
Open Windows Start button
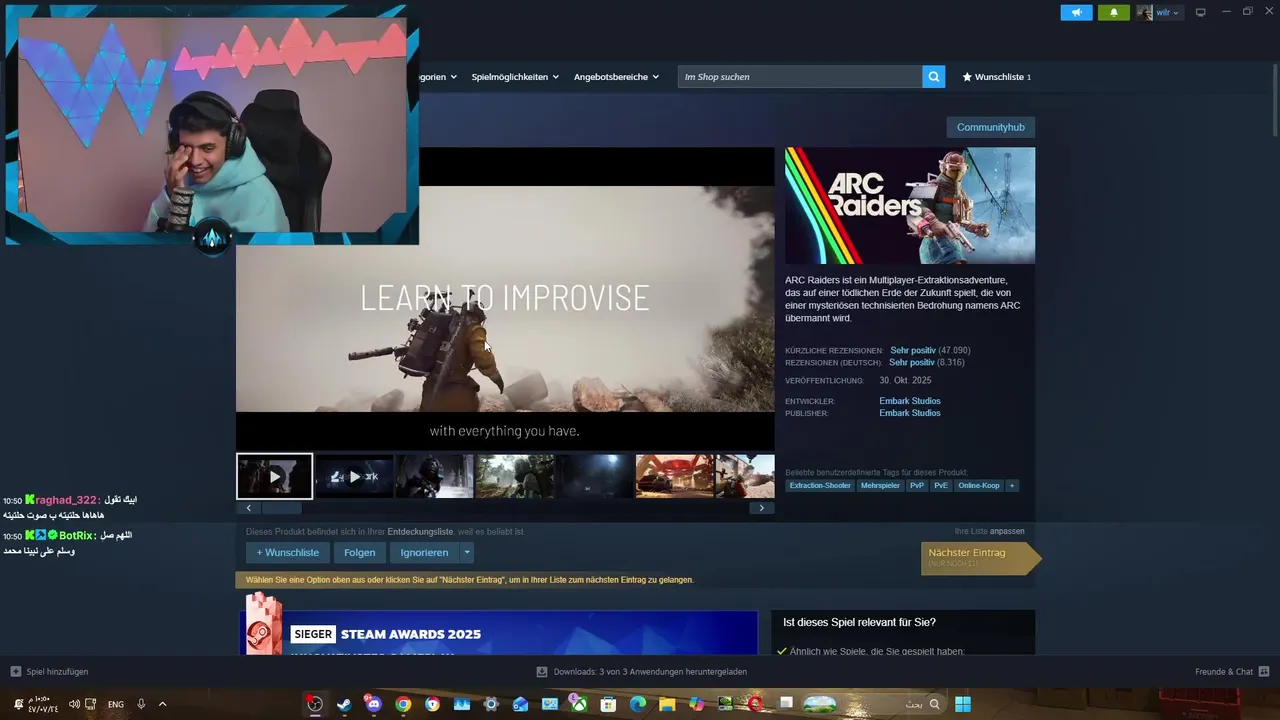(x=963, y=704)
